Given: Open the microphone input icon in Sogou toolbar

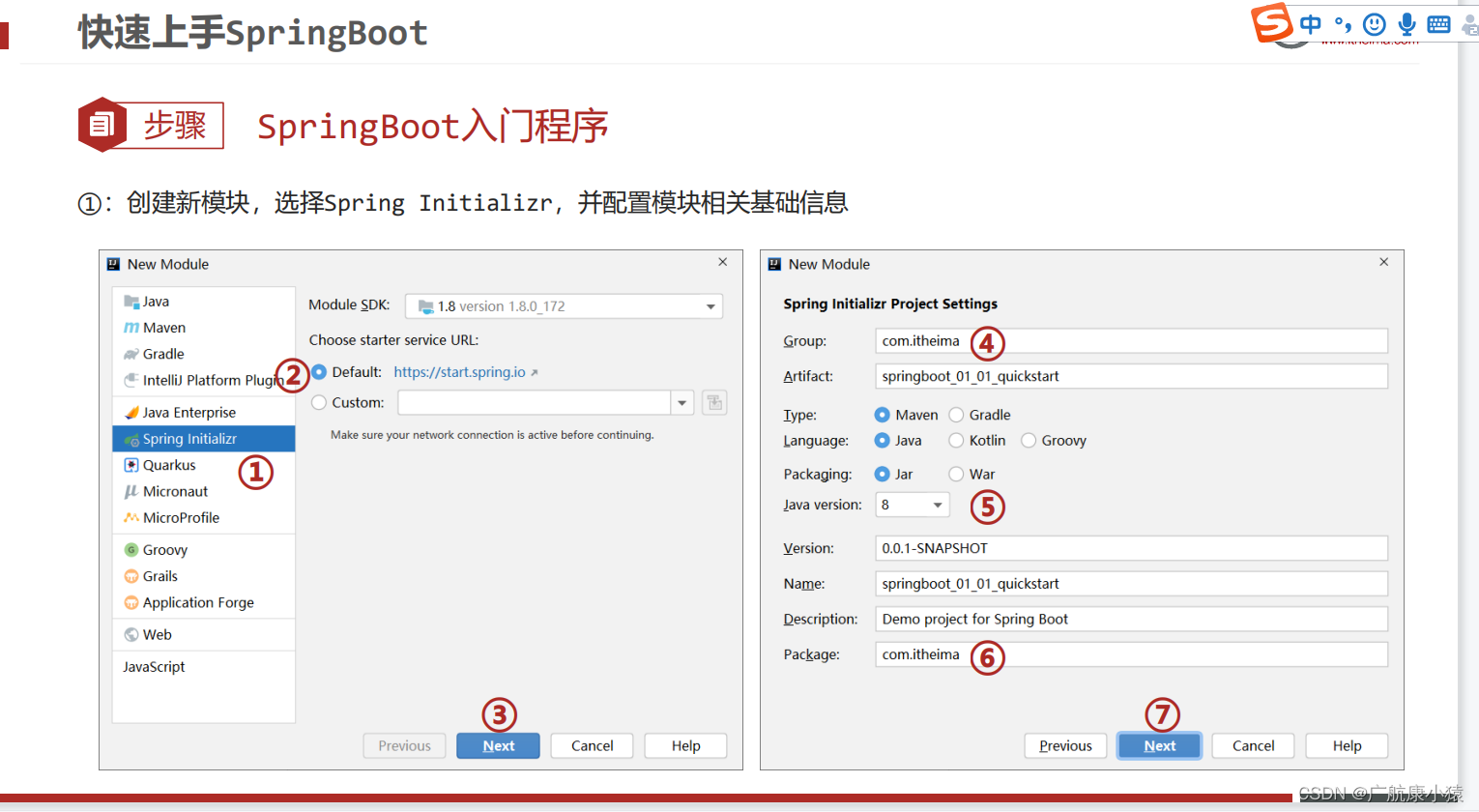Looking at the screenshot, I should click(x=1406, y=24).
